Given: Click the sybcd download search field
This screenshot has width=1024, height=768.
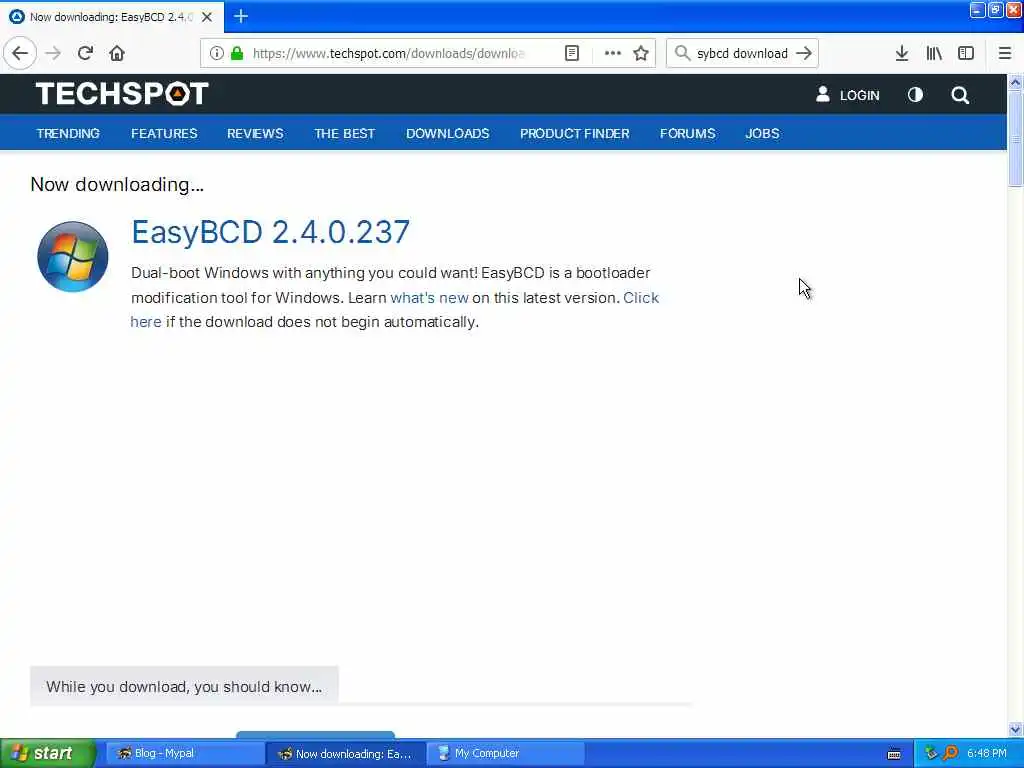Looking at the screenshot, I should (742, 54).
